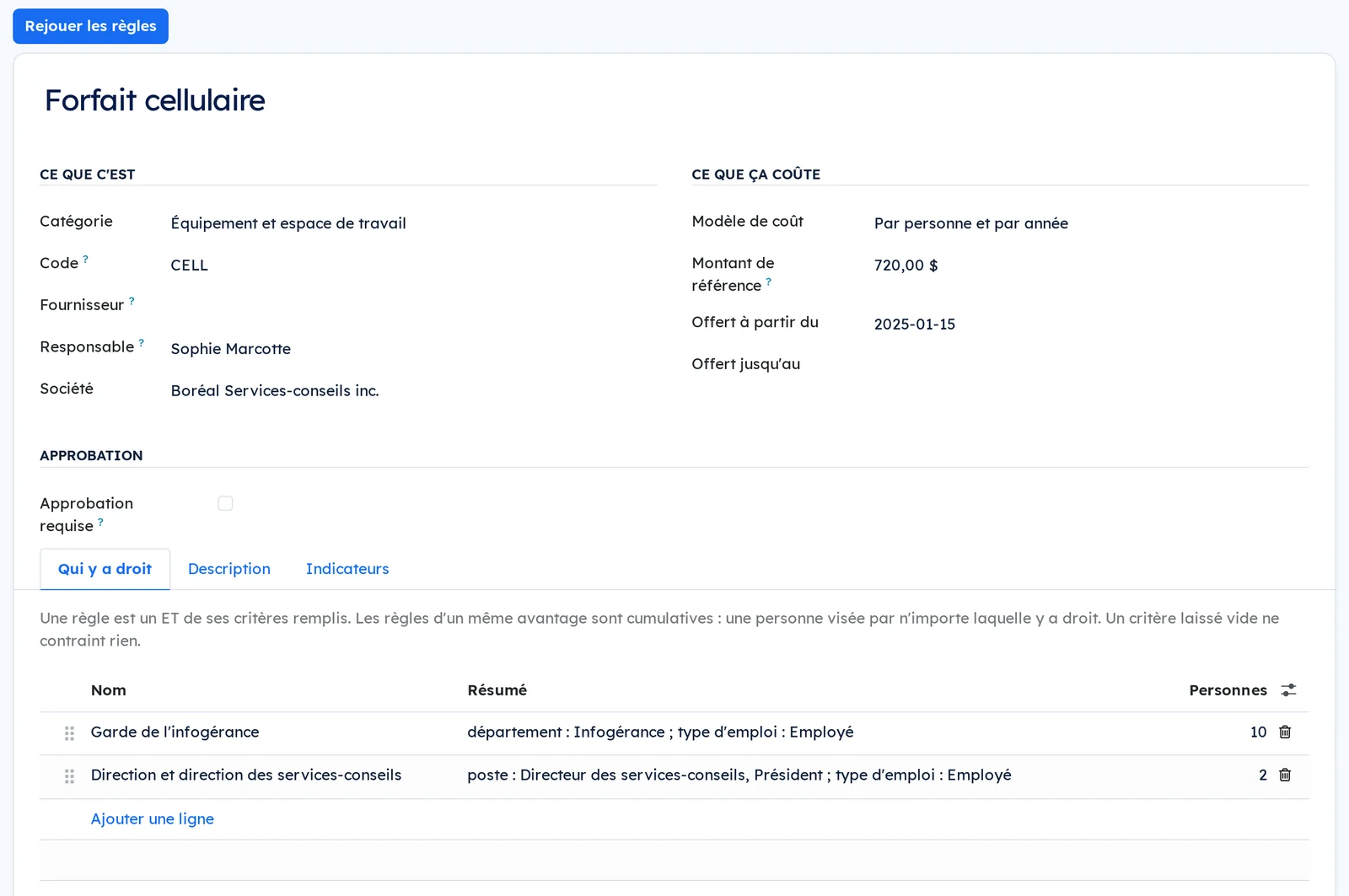This screenshot has width=1349, height=896.
Task: Toggle the Approbation requise checkbox
Action: point(225,503)
